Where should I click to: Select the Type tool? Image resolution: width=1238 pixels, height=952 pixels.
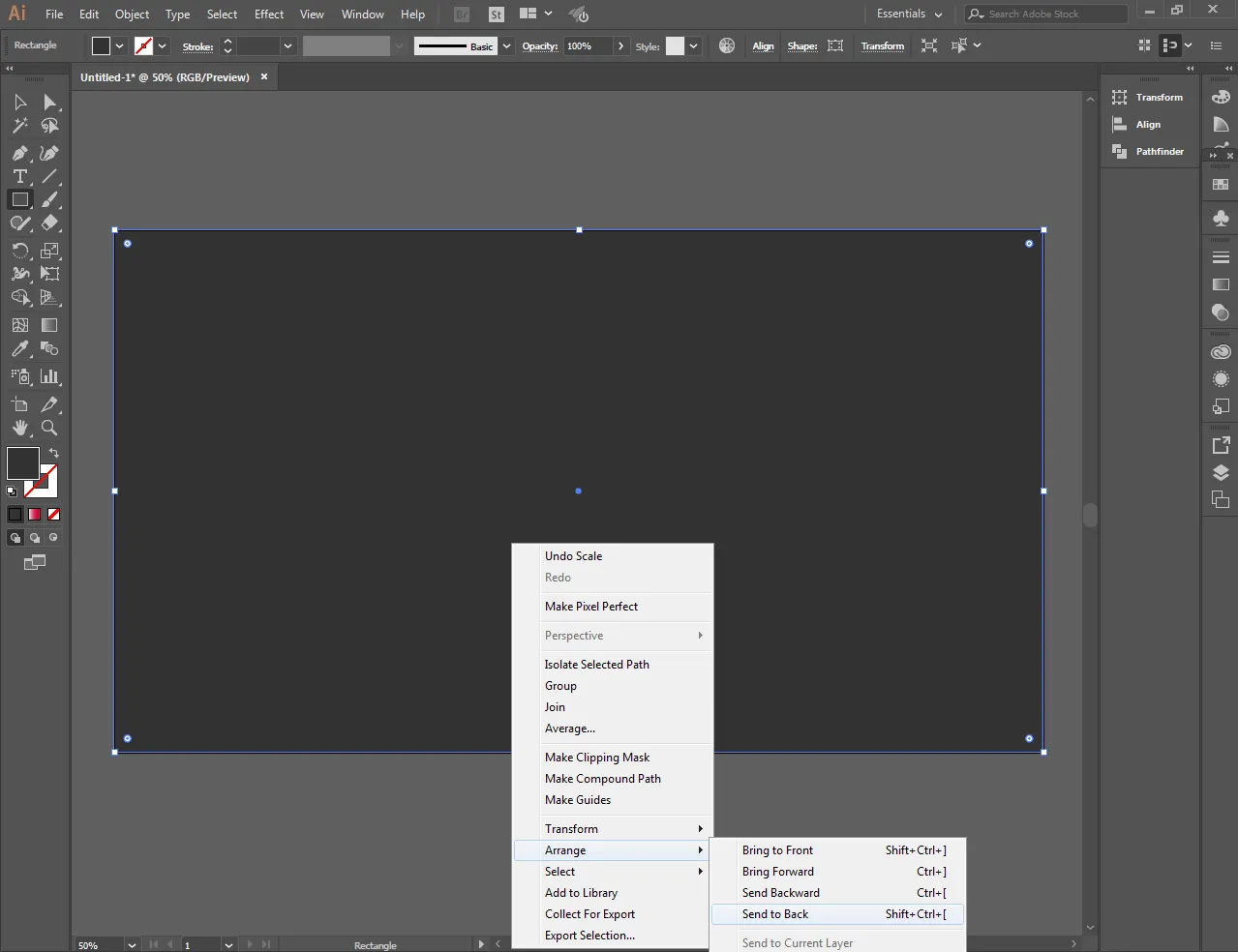click(19, 176)
